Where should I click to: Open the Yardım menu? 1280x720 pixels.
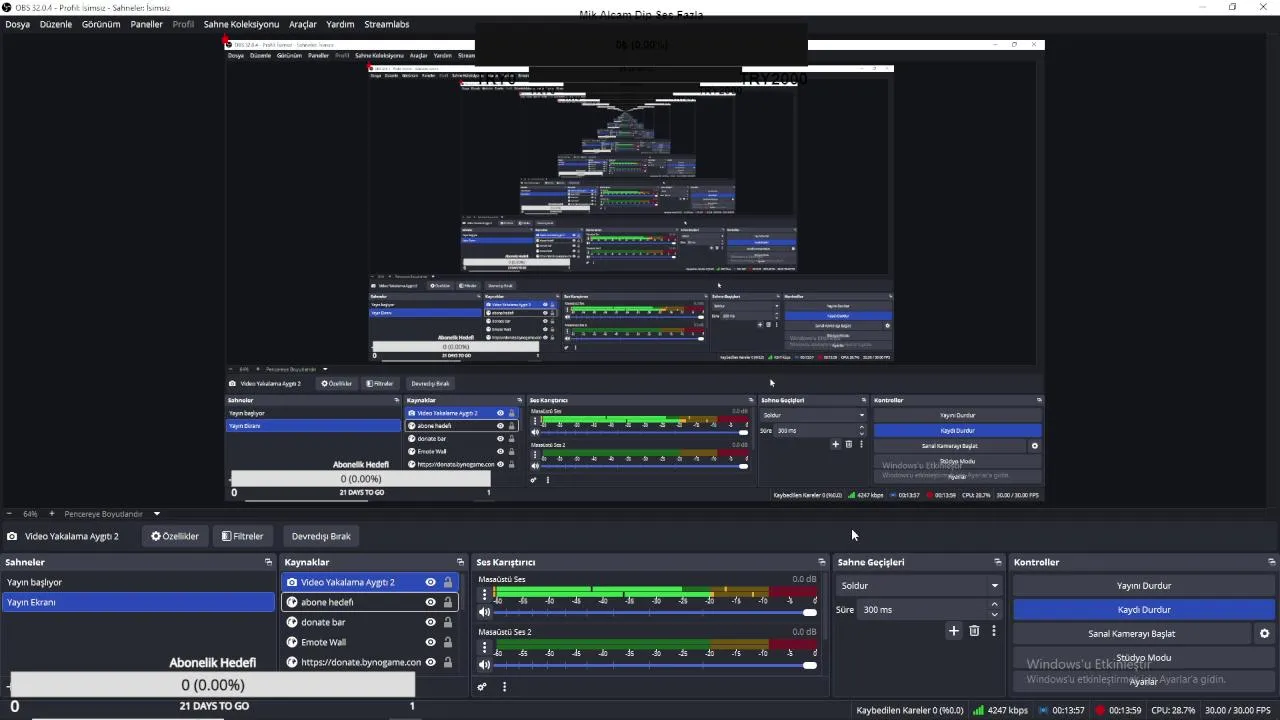pyautogui.click(x=340, y=24)
